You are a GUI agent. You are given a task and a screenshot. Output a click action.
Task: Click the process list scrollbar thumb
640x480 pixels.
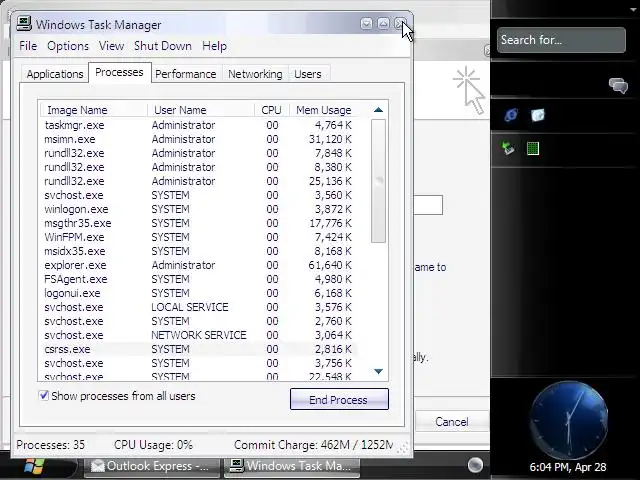(x=378, y=181)
